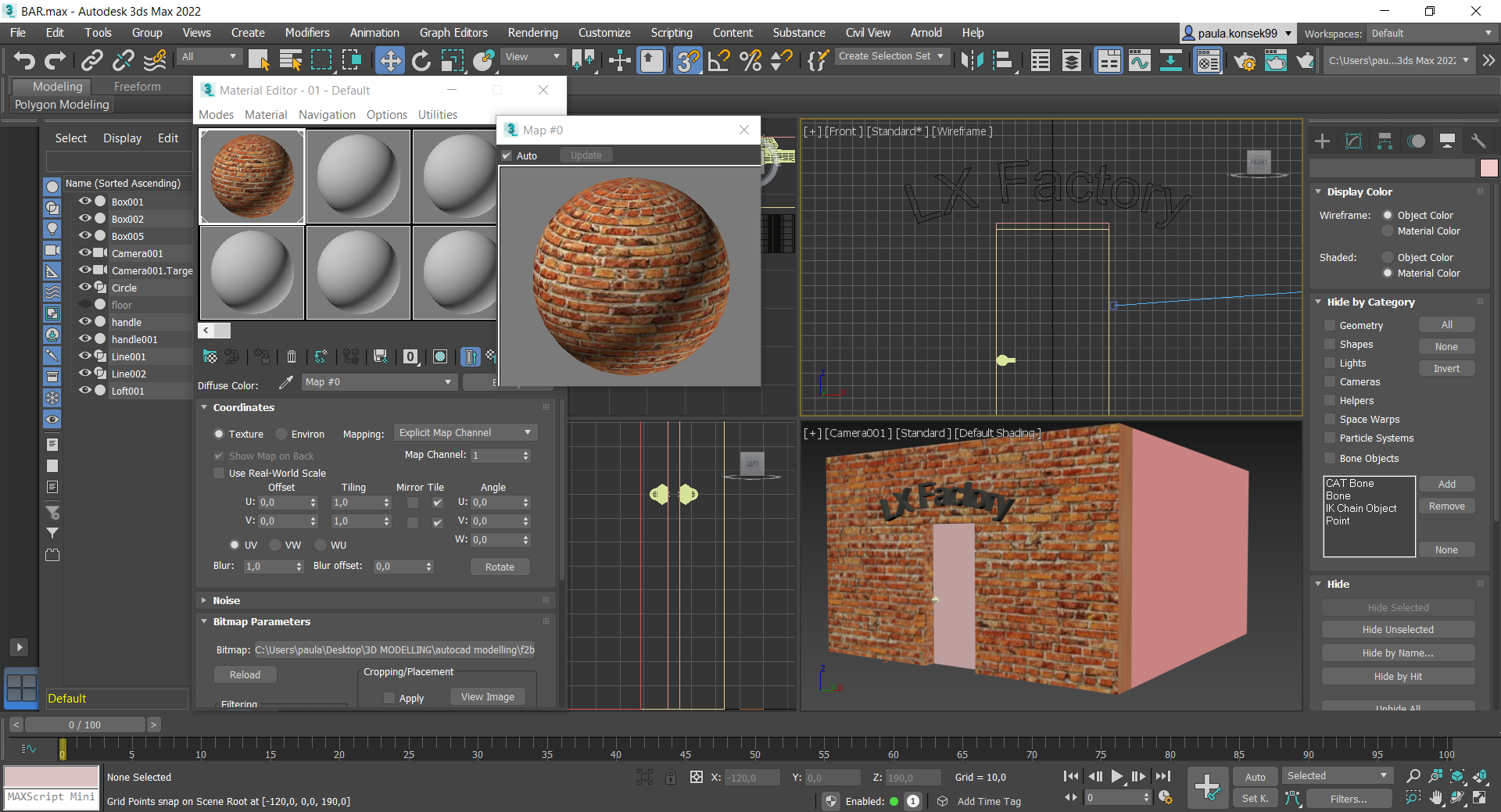
Task: Open the Explicit Map Channel dropdown
Action: (465, 432)
